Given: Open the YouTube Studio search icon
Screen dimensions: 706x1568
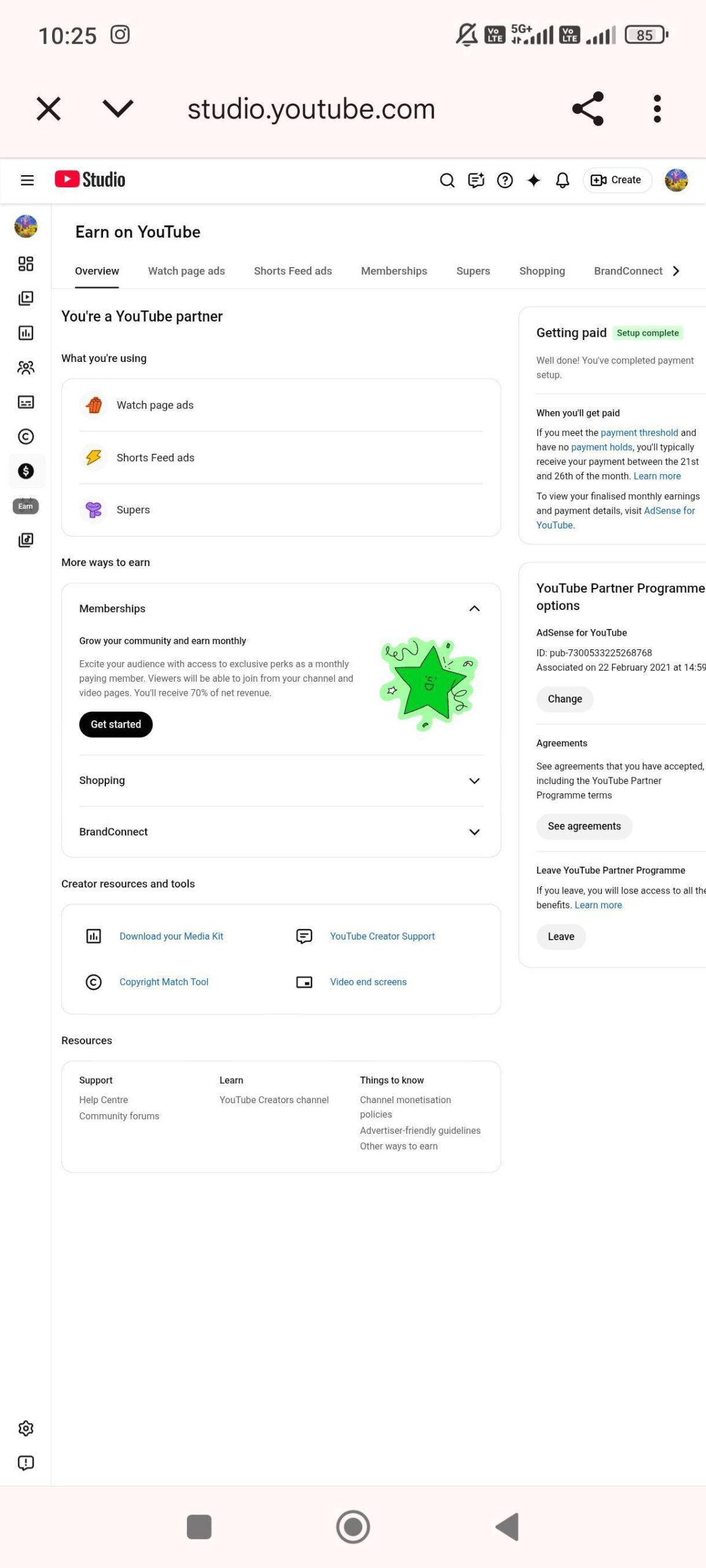Looking at the screenshot, I should point(447,180).
